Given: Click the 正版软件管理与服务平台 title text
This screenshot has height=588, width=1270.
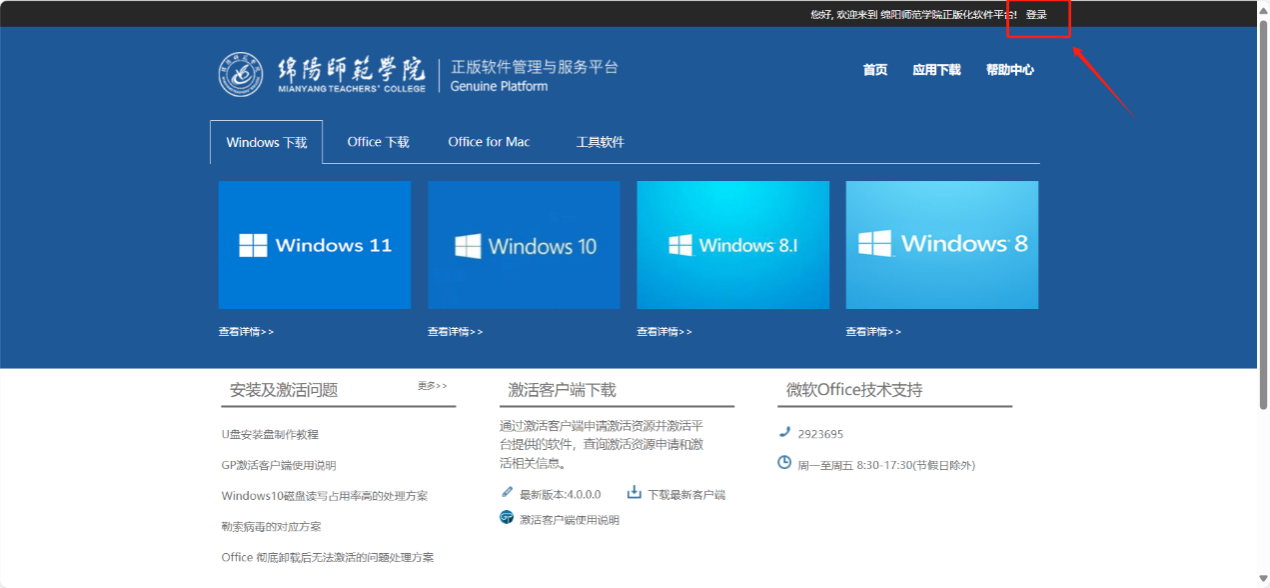Looking at the screenshot, I should coord(534,67).
